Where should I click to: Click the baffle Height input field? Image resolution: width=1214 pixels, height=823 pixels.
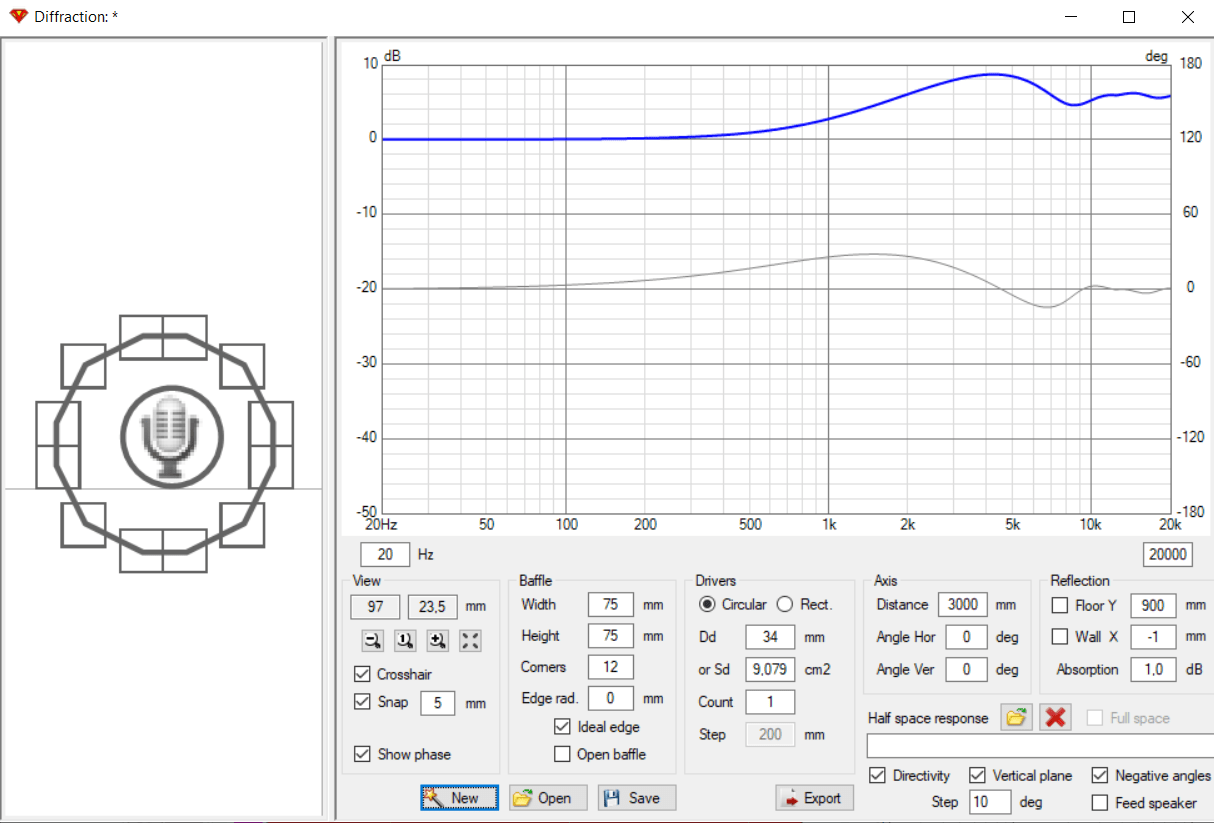pos(611,635)
